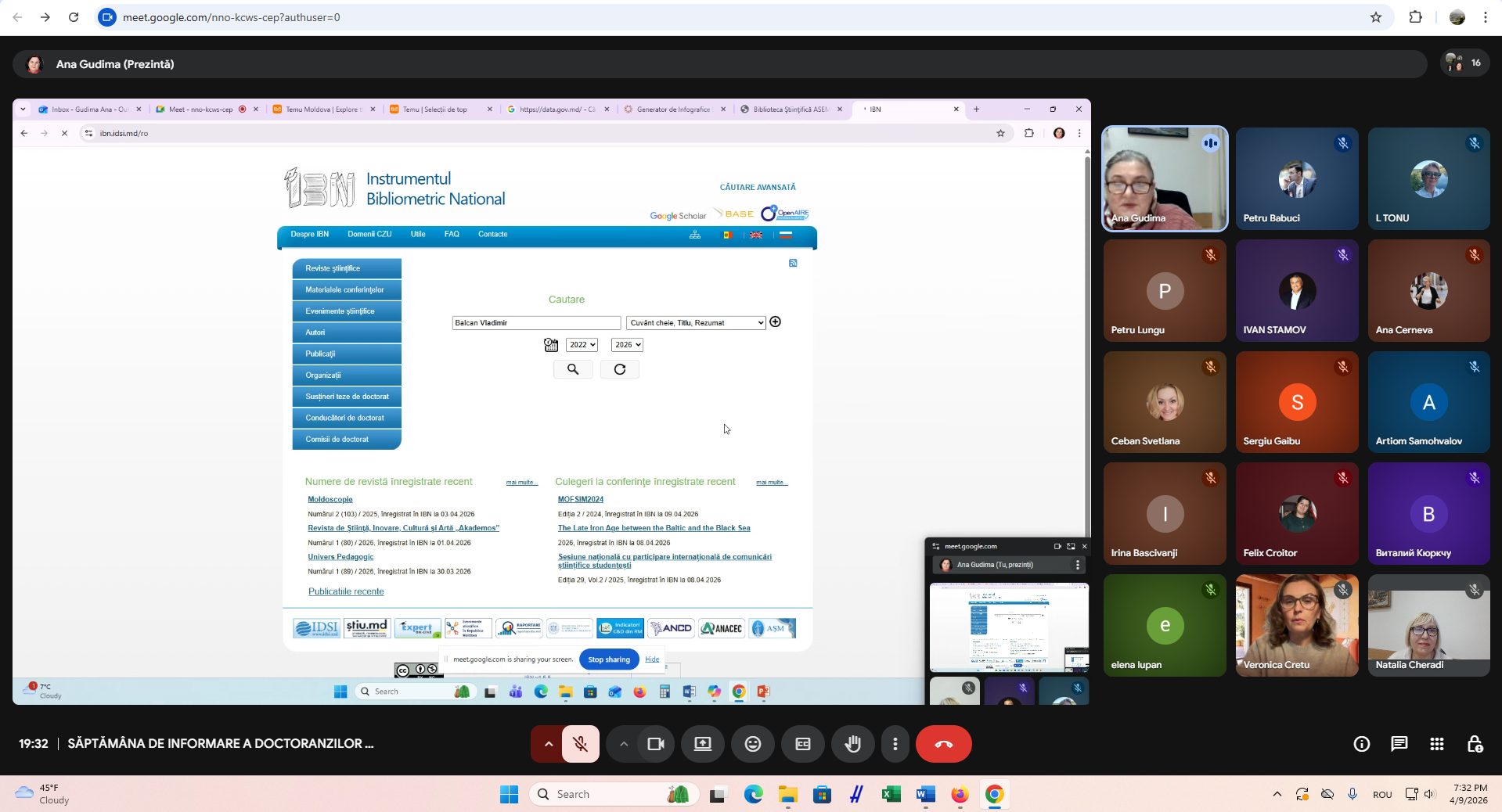Click the present screen button
Viewport: 1502px width, 812px height.
pyautogui.click(x=703, y=744)
